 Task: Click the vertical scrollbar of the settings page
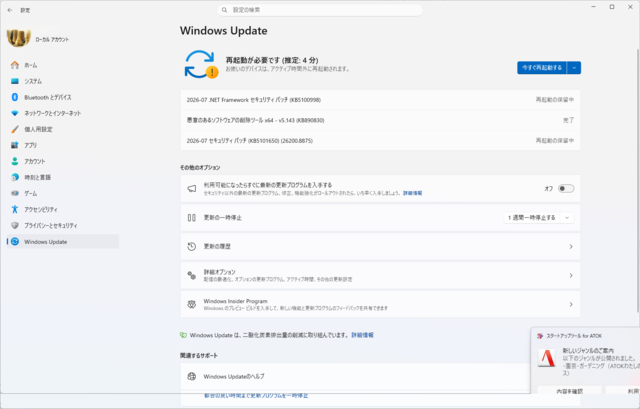638,180
